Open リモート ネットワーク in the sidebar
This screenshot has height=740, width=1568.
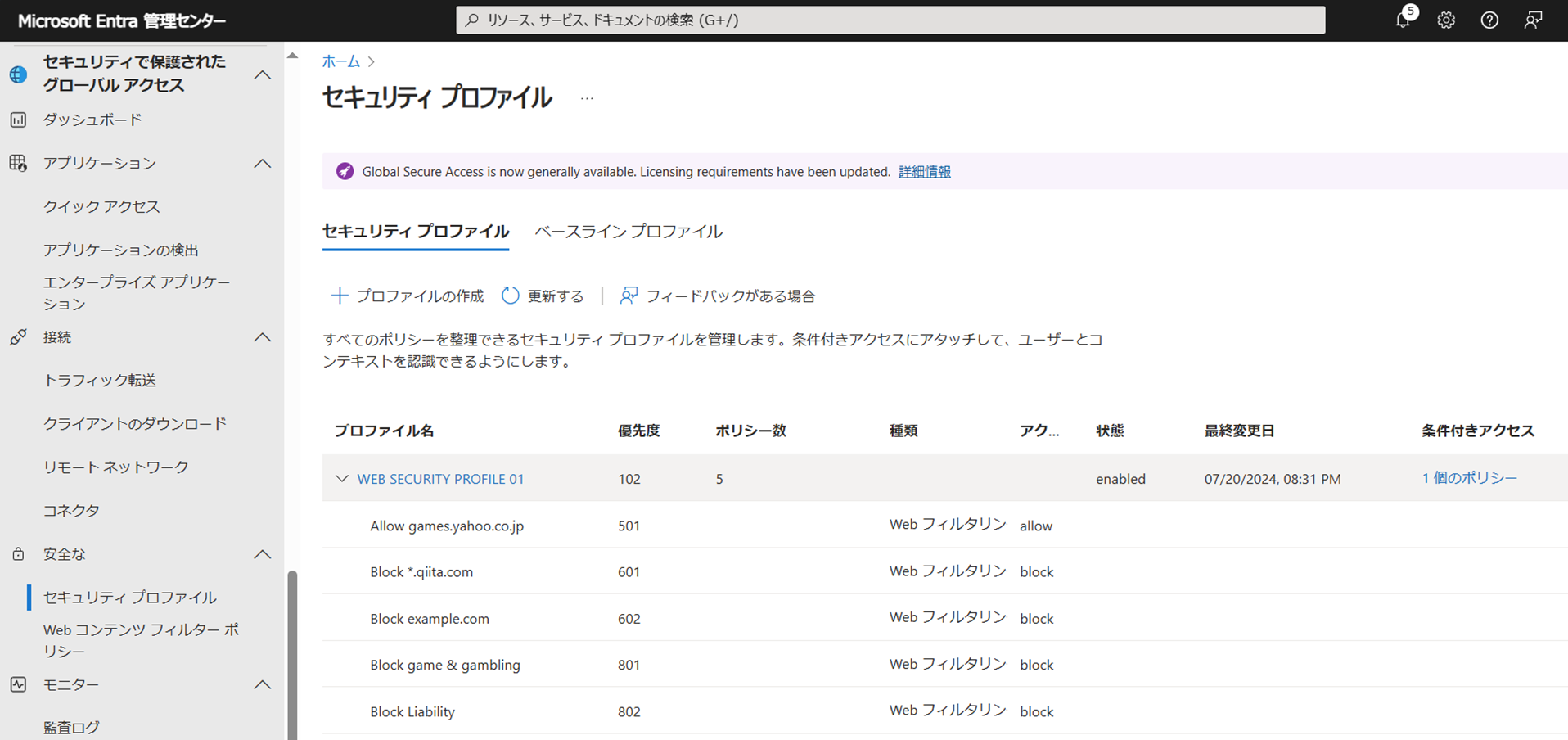(116, 467)
